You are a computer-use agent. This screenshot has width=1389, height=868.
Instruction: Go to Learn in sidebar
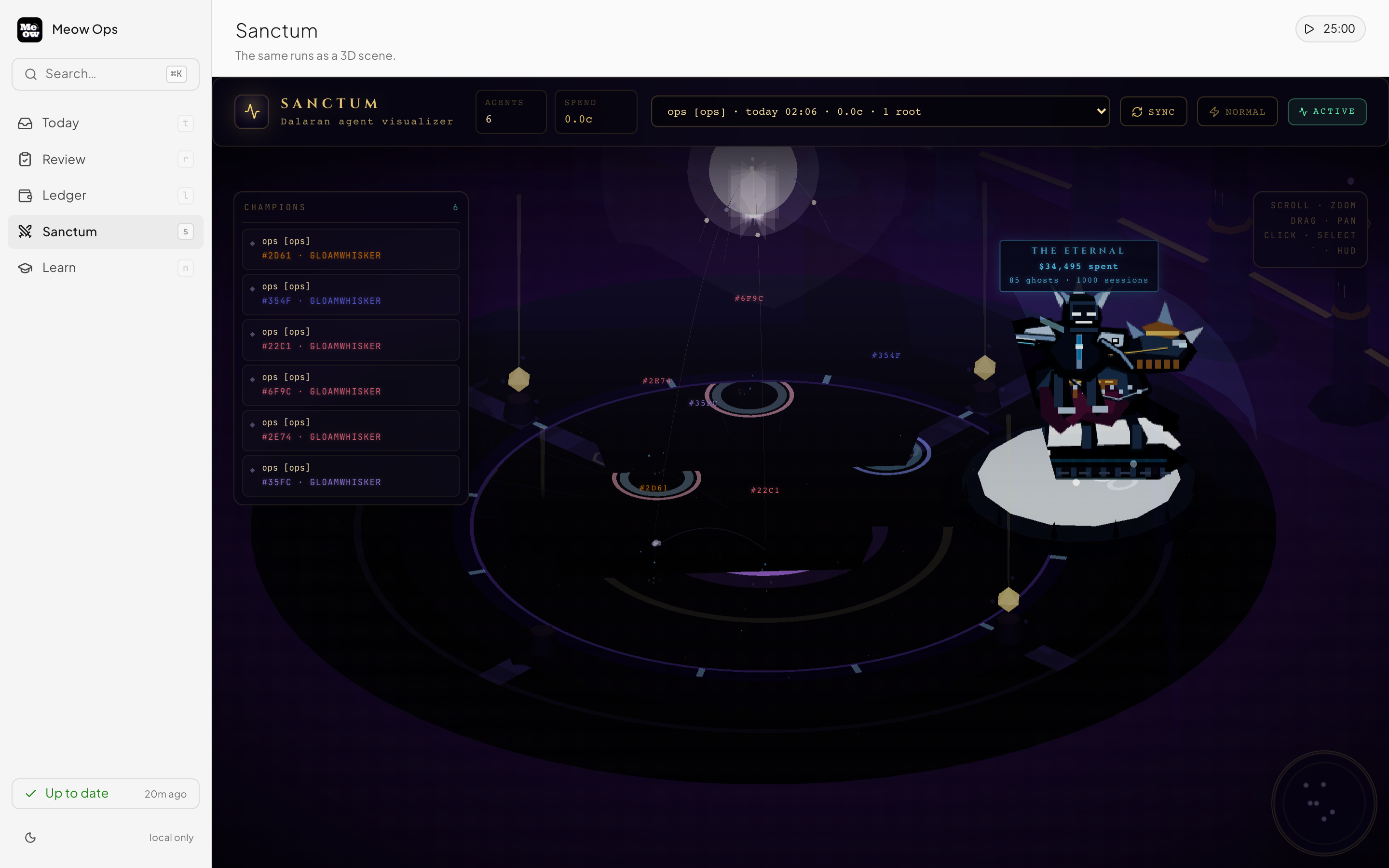point(106,268)
